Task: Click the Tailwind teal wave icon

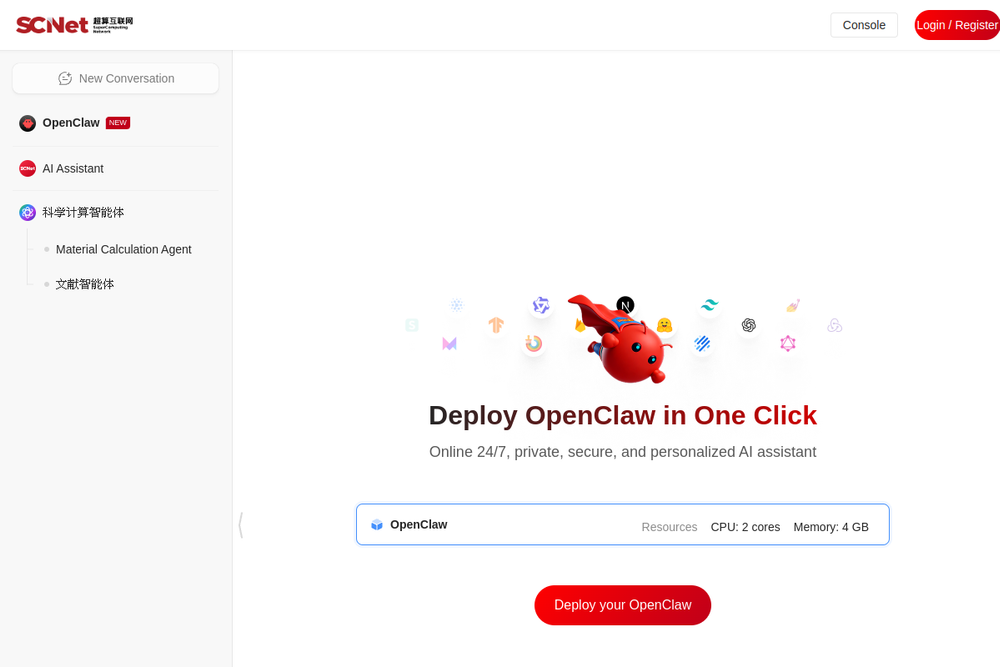Action: click(x=709, y=305)
